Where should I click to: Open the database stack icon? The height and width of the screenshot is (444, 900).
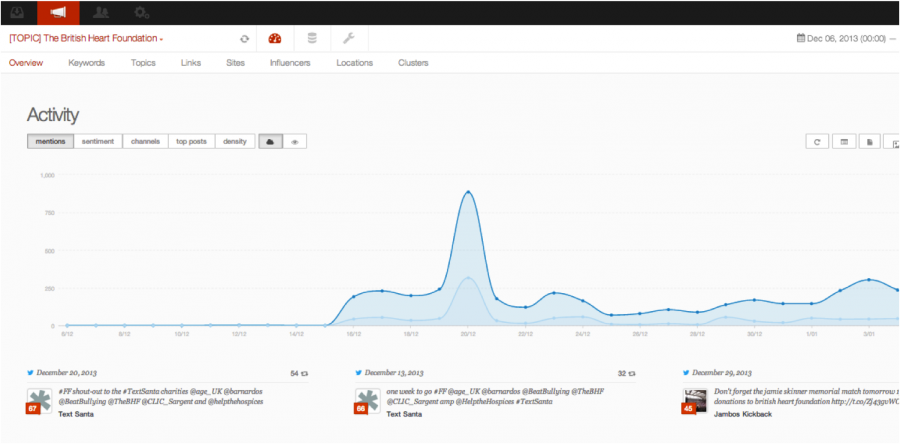click(x=311, y=39)
